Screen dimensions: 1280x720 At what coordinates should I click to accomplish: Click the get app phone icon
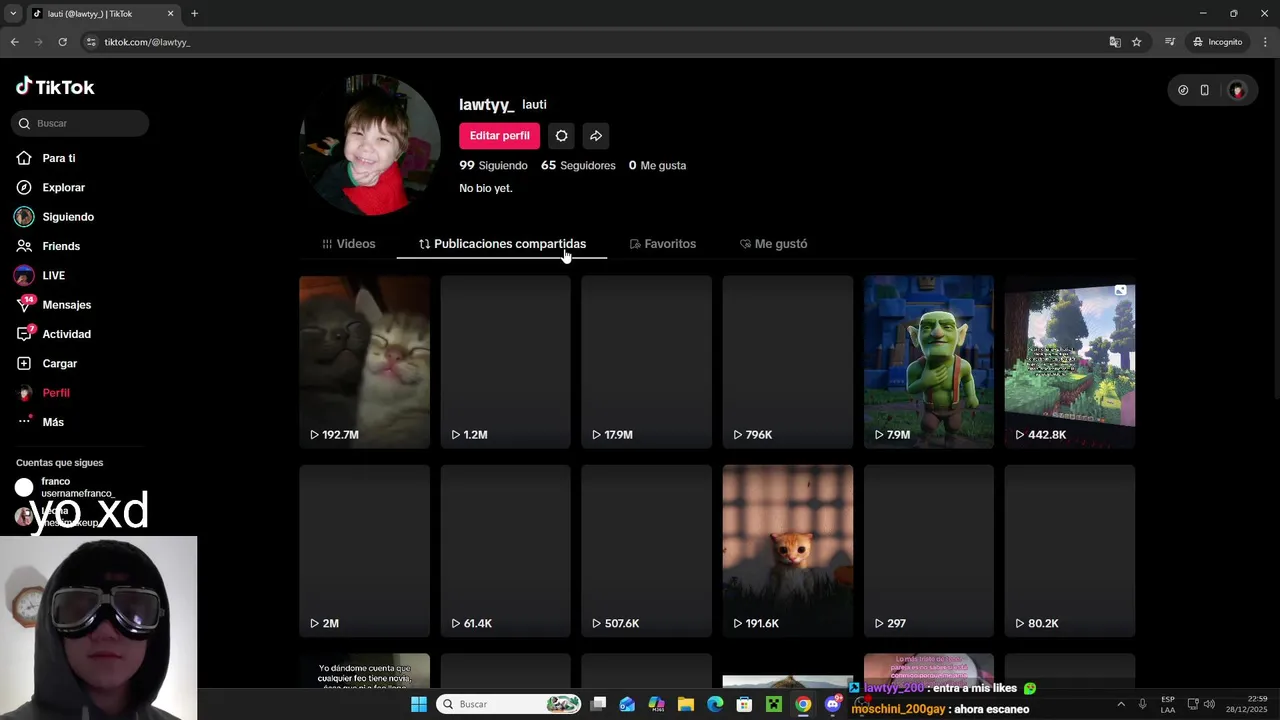click(x=1205, y=90)
